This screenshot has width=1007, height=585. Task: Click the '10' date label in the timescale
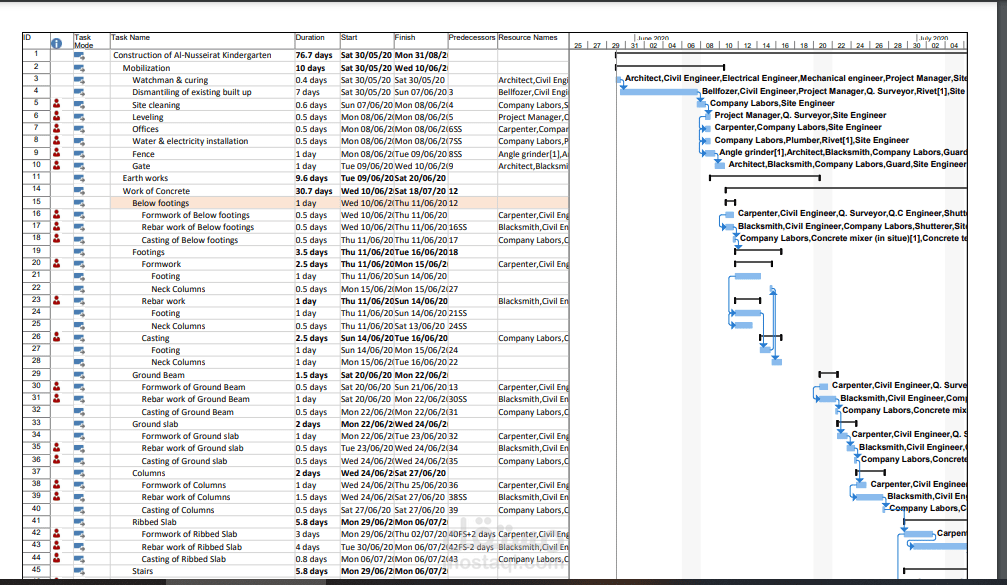[728, 46]
